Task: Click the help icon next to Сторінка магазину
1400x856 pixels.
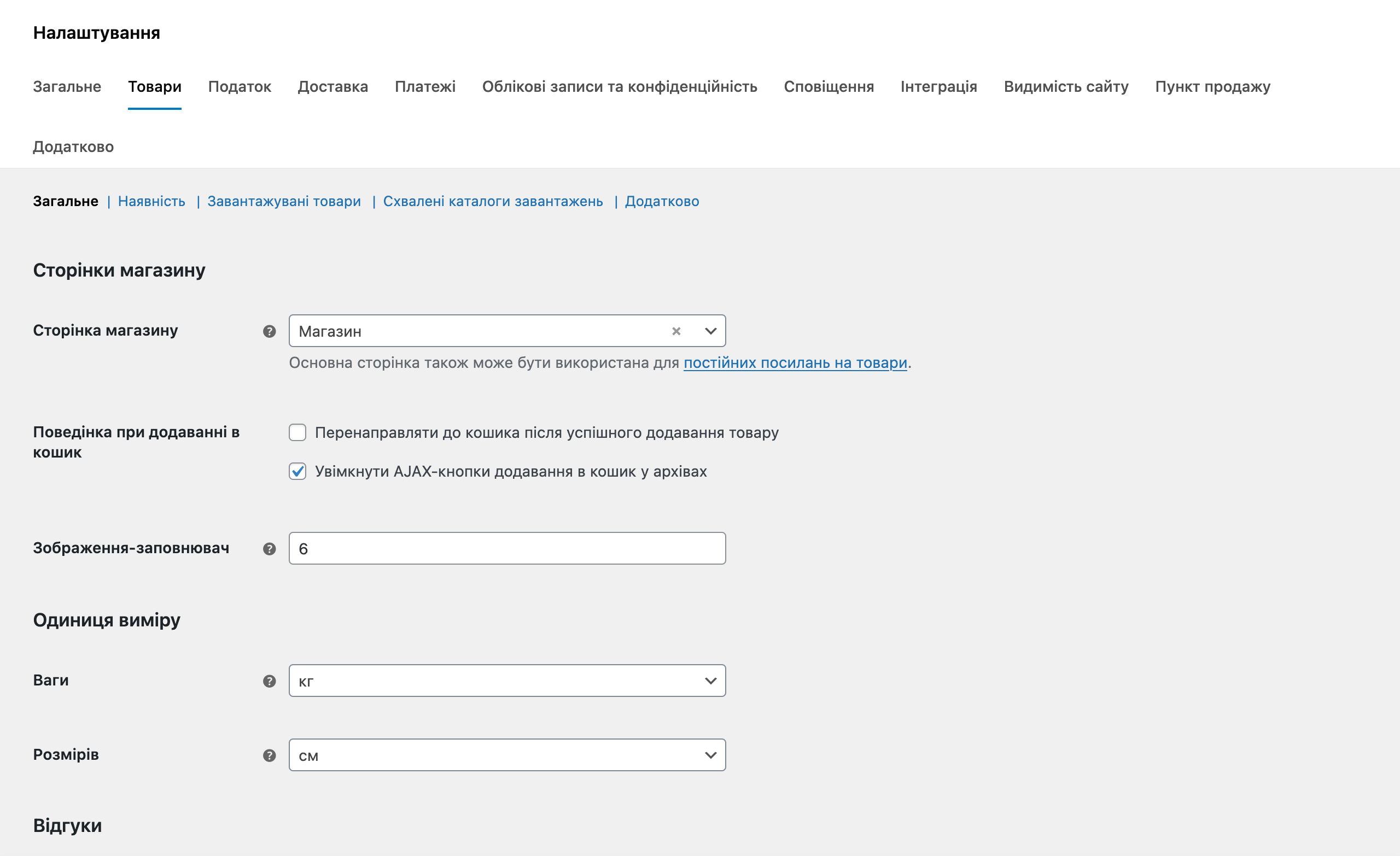Action: pyautogui.click(x=269, y=330)
